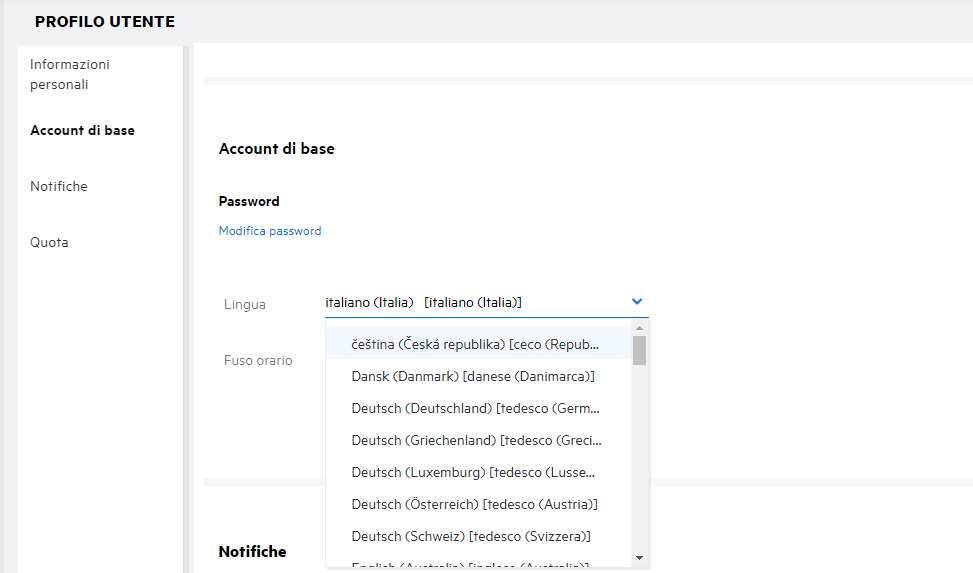
Task: Expand the Lingua dropdown chevron arrow
Action: click(637, 301)
